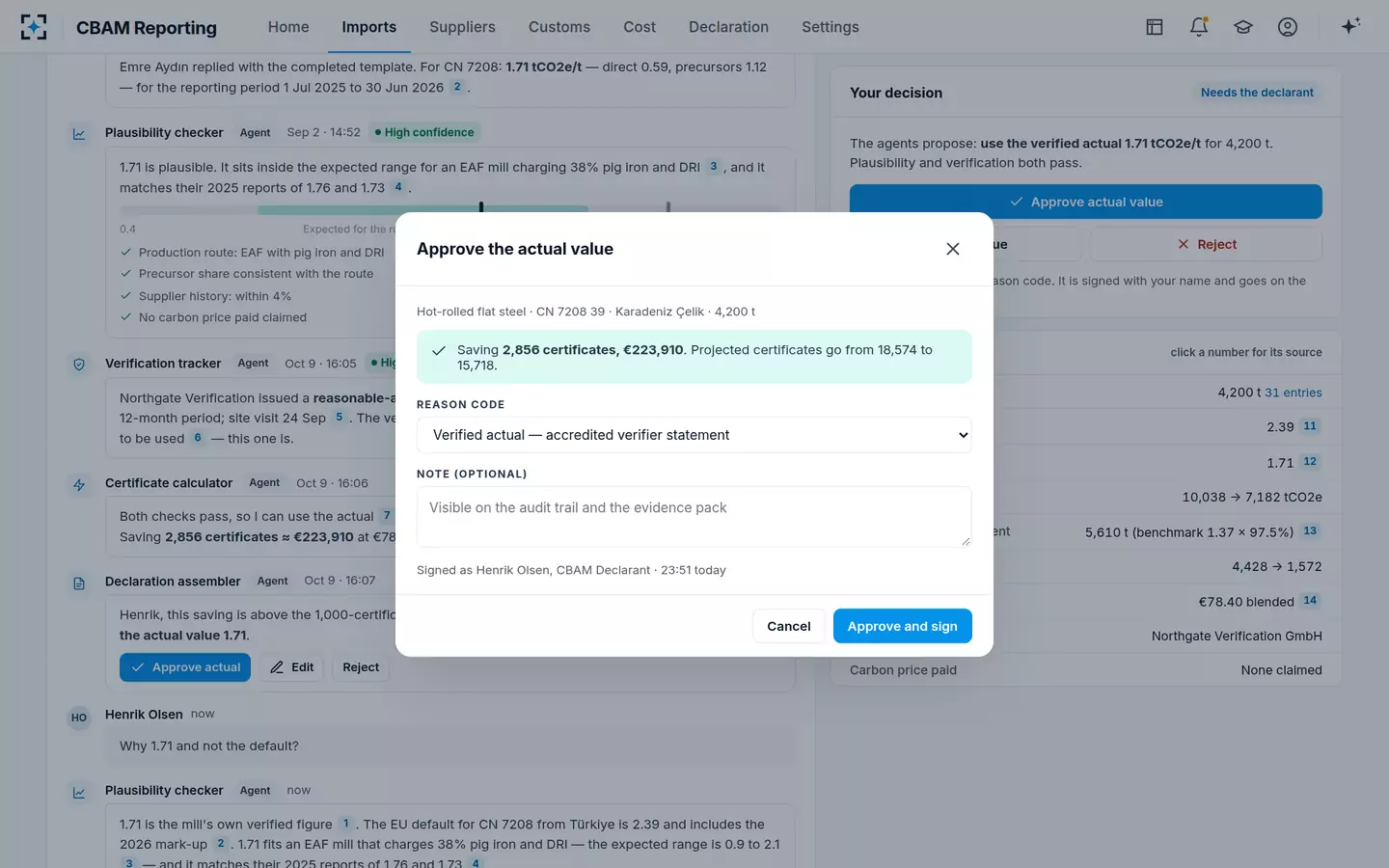Open source reference 14 beside €78.40 blended
The height and width of the screenshot is (868, 1389).
pos(1310,601)
